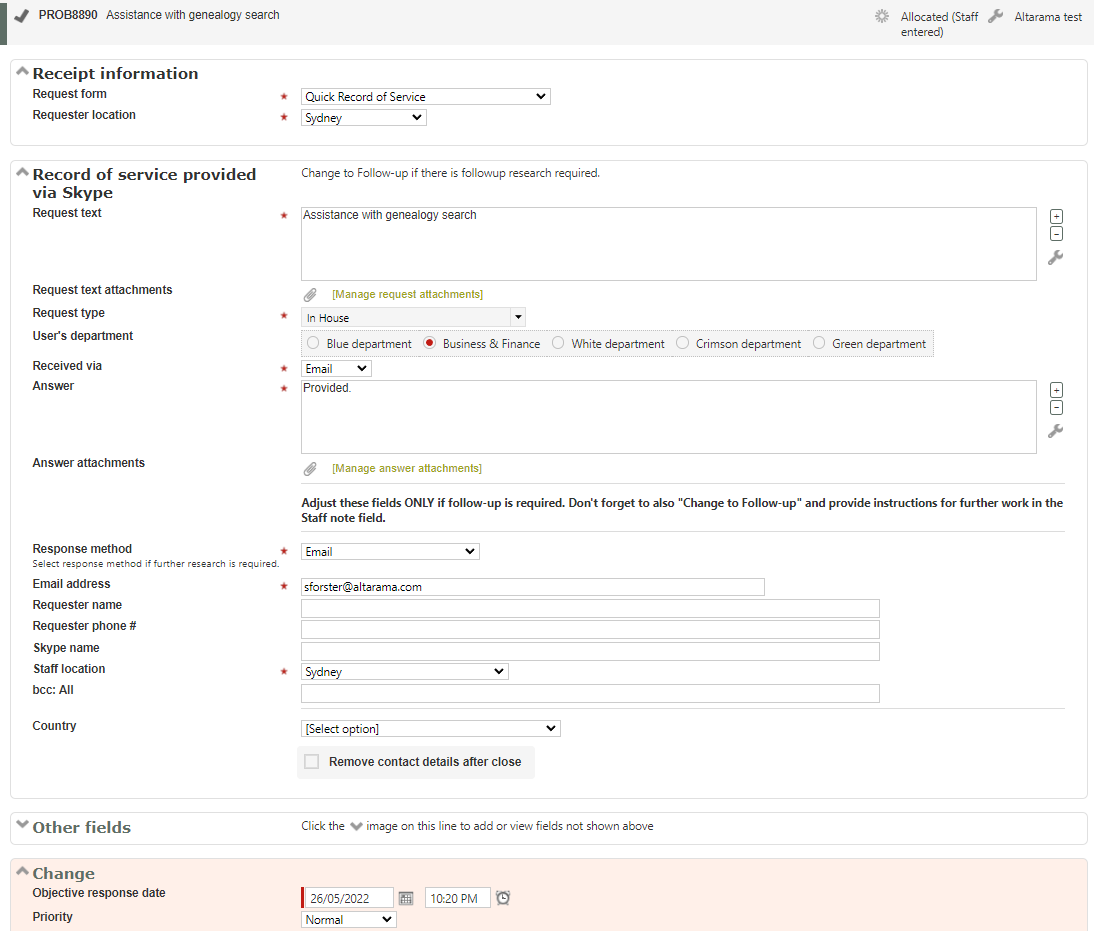Click the PROB8890 request number

tap(68, 15)
